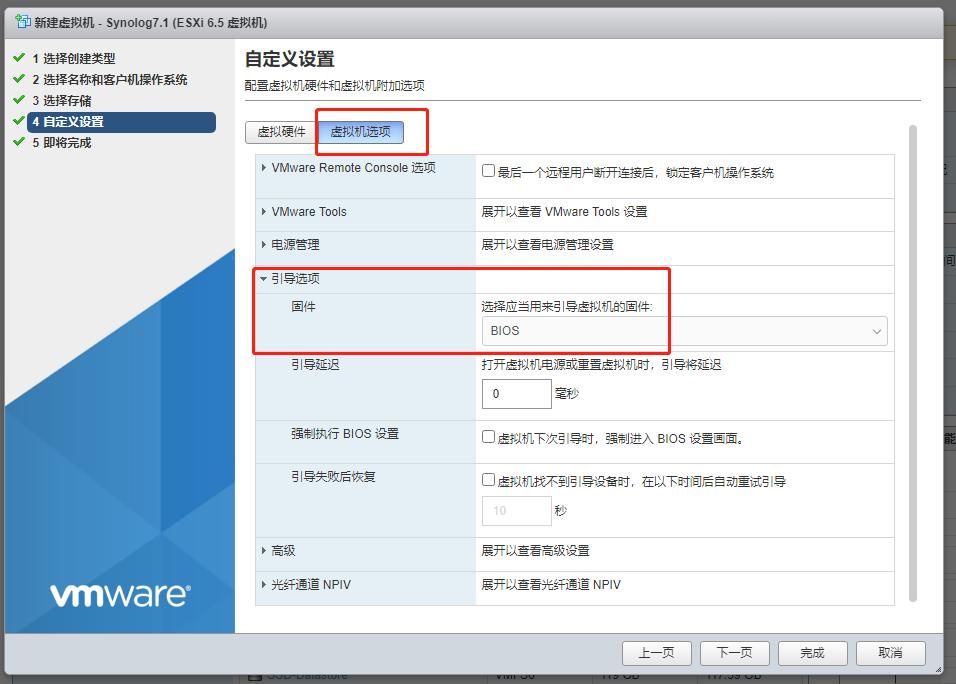Viewport: 956px width, 684px height.
Task: Click the VMware logo
Action: (119, 595)
